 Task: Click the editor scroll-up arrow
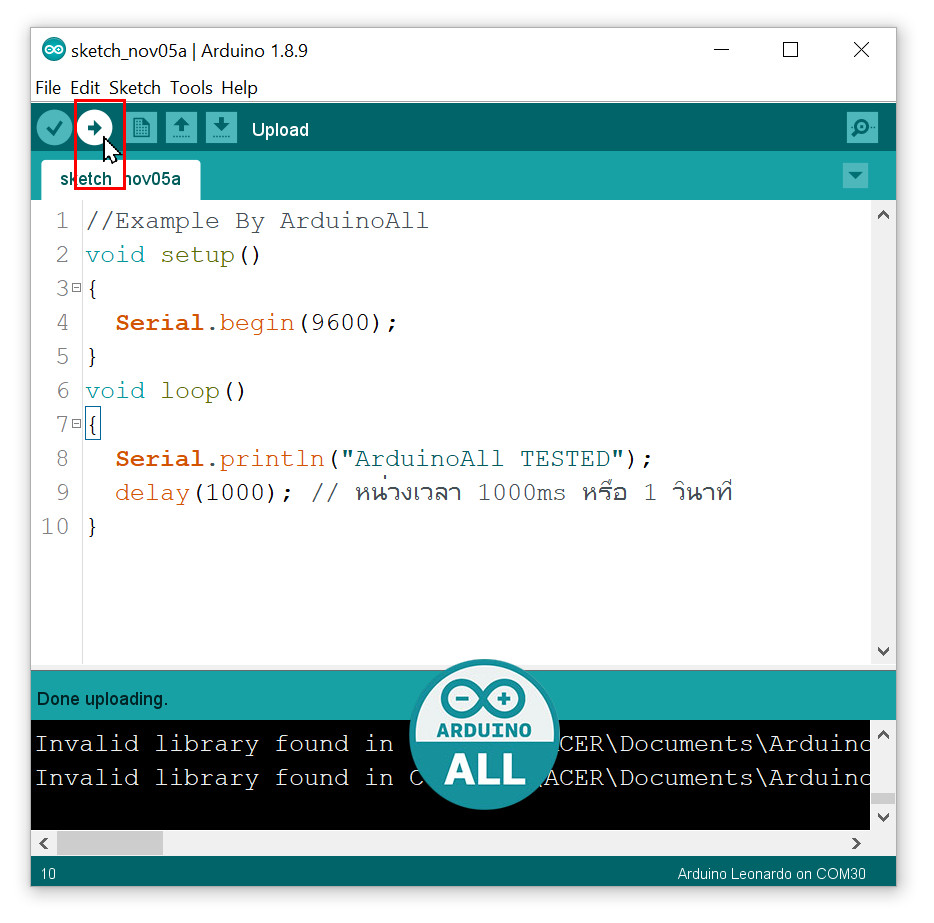point(883,215)
